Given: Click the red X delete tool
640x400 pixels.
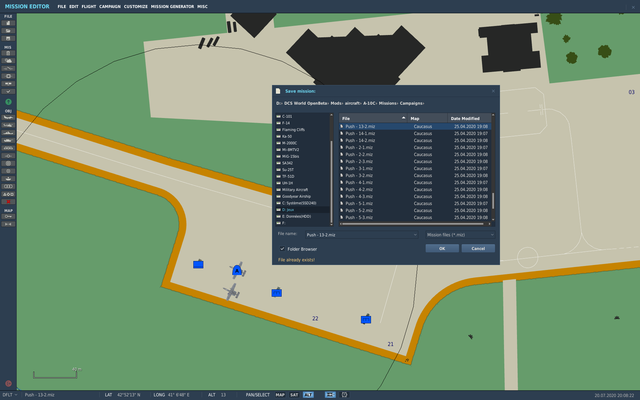Looking at the screenshot, I should (x=8, y=202).
